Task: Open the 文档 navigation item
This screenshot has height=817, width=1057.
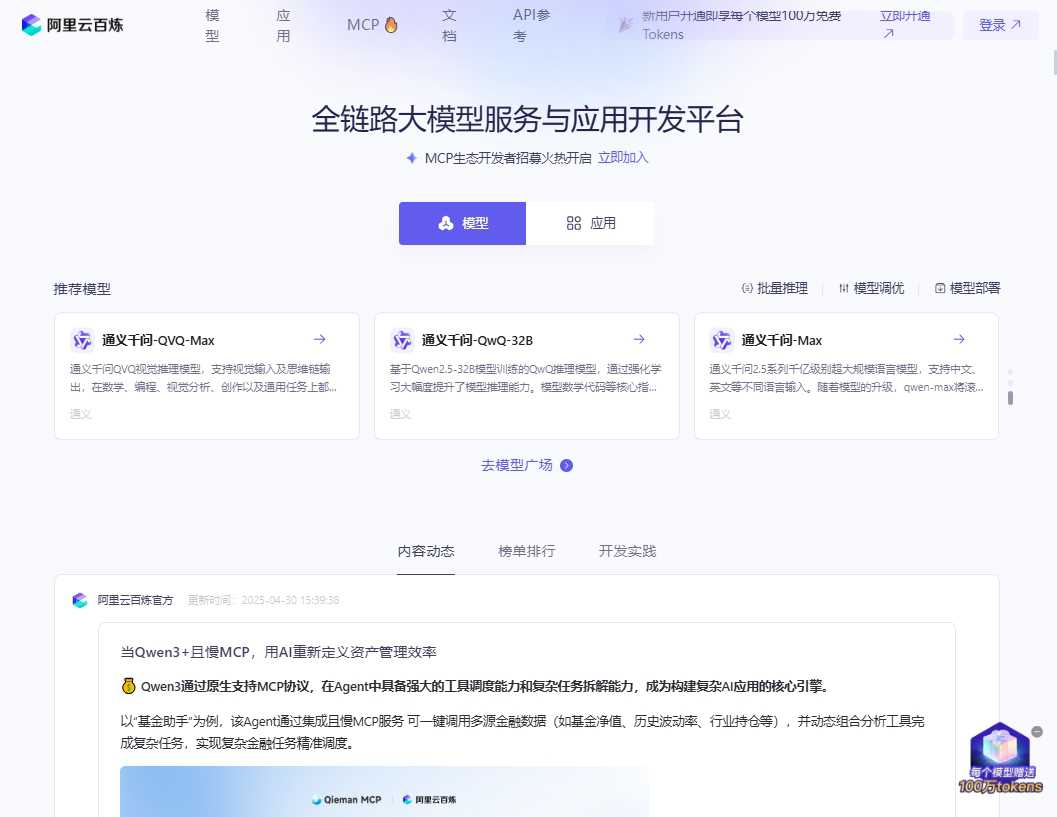Action: (449, 26)
